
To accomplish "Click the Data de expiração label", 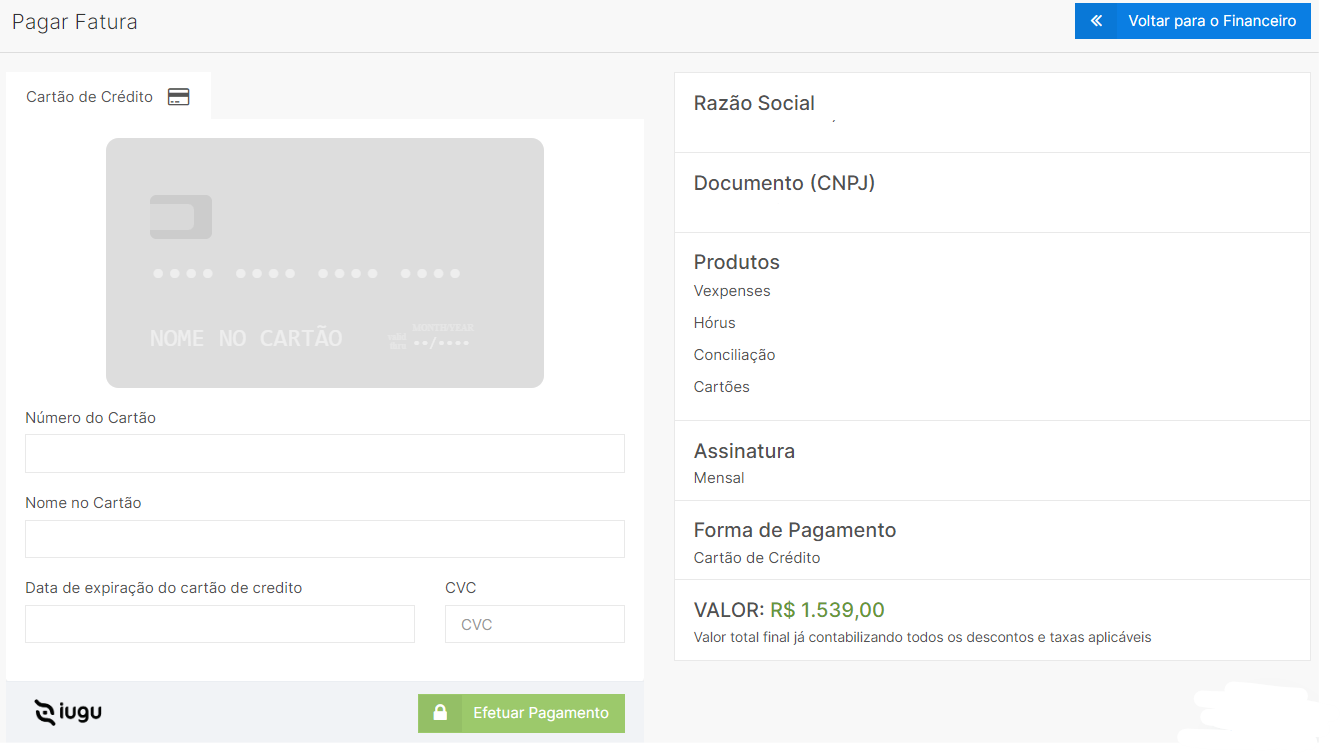I will (164, 588).
